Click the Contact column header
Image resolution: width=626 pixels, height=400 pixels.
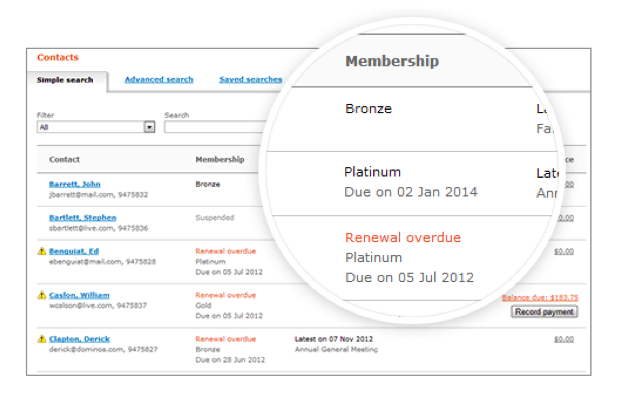tap(64, 159)
